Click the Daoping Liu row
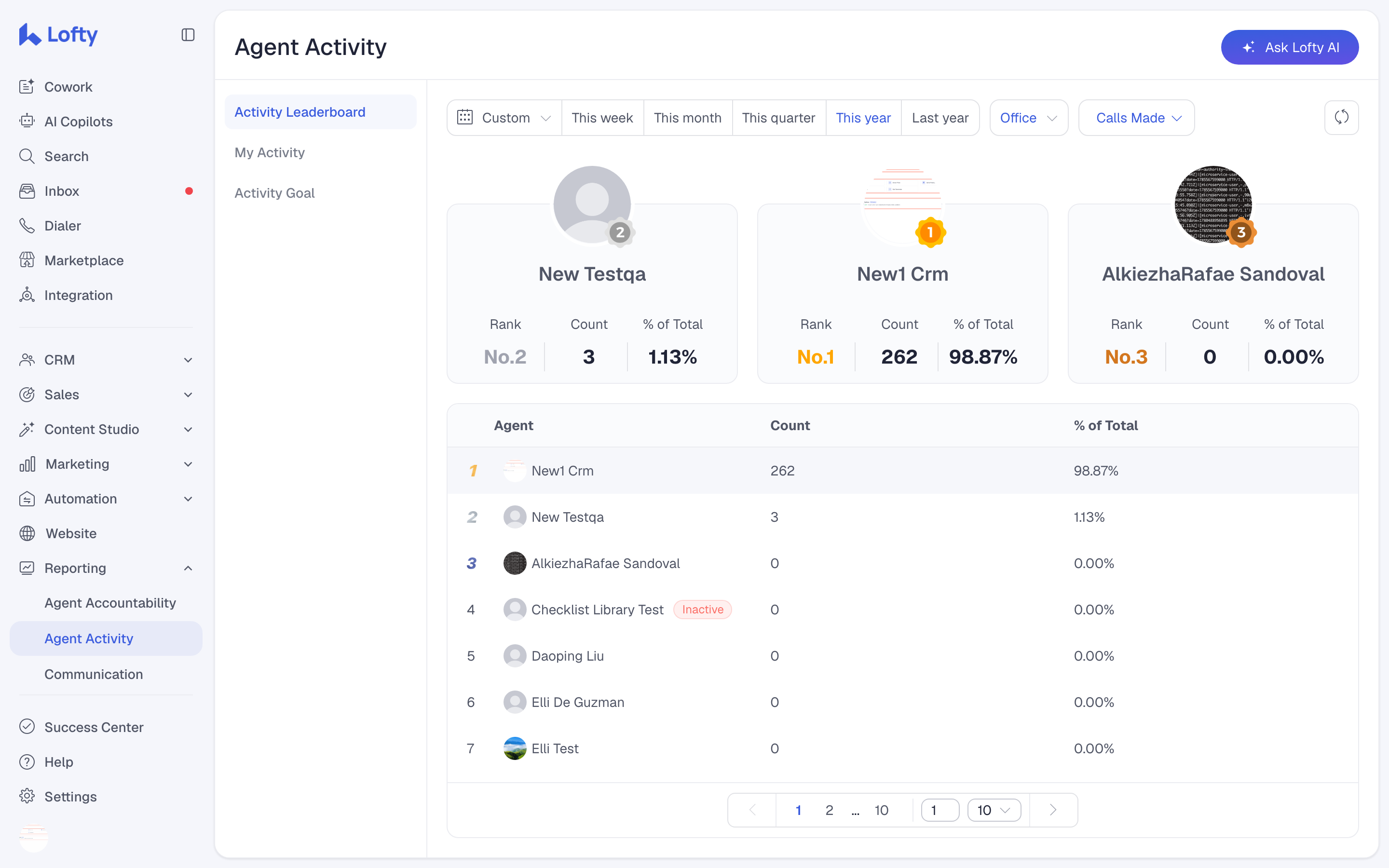This screenshot has height=868, width=1389. (903, 656)
